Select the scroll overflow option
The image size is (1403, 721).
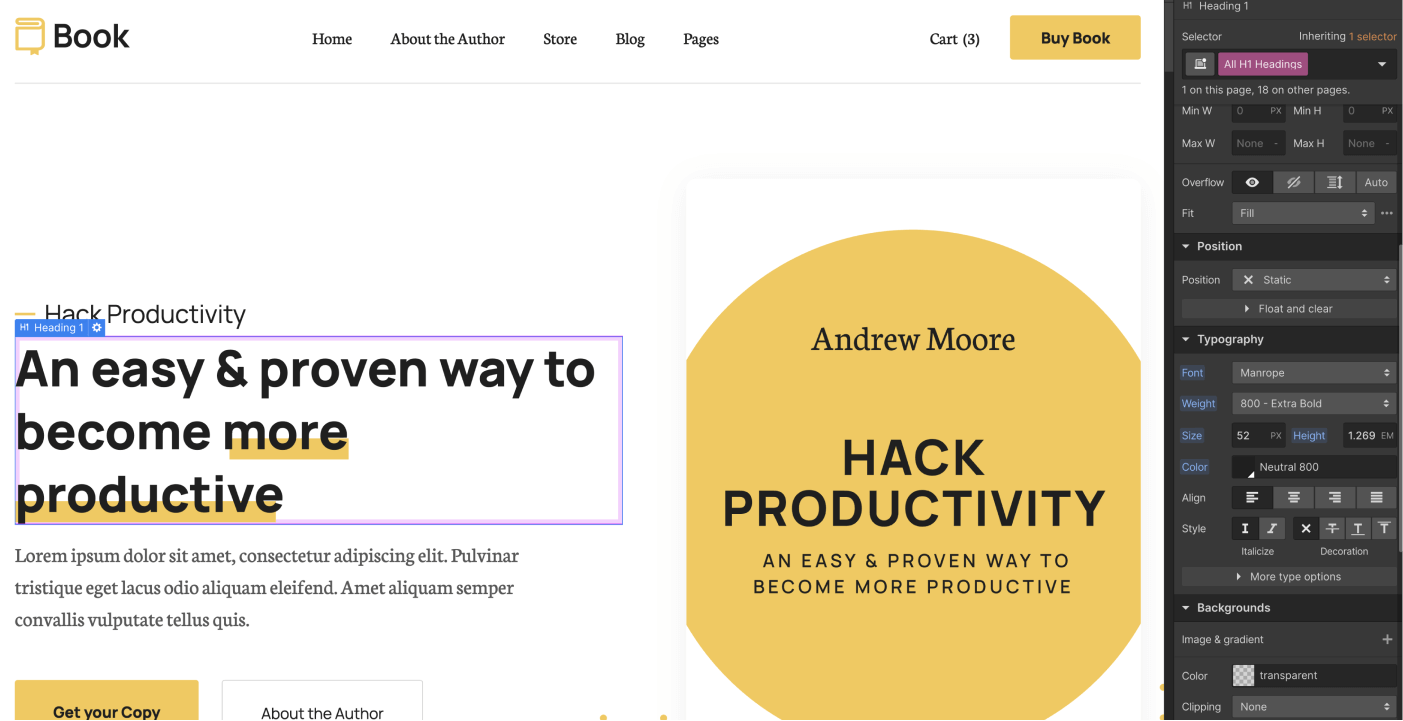[1335, 182]
